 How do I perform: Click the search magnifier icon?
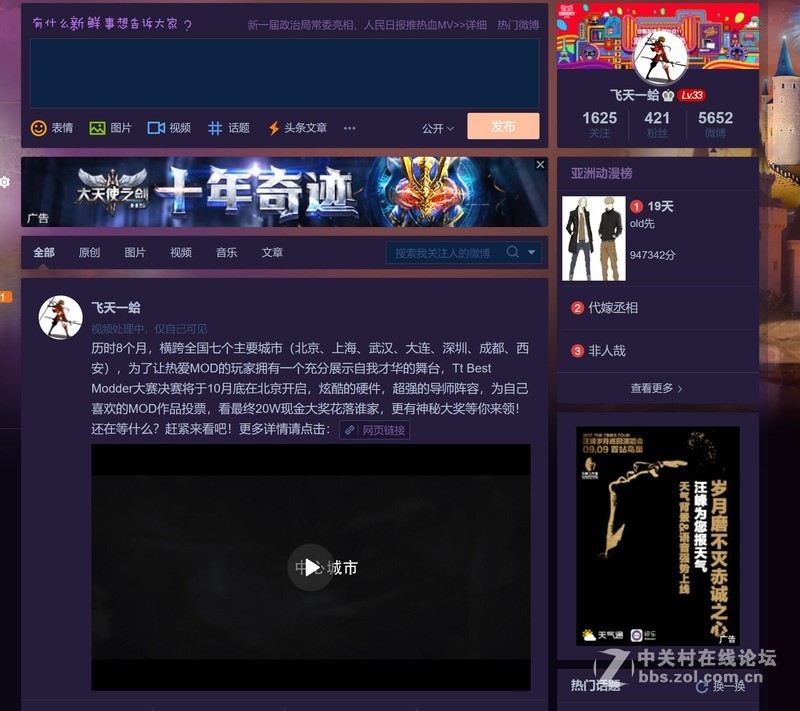pyautogui.click(x=513, y=252)
